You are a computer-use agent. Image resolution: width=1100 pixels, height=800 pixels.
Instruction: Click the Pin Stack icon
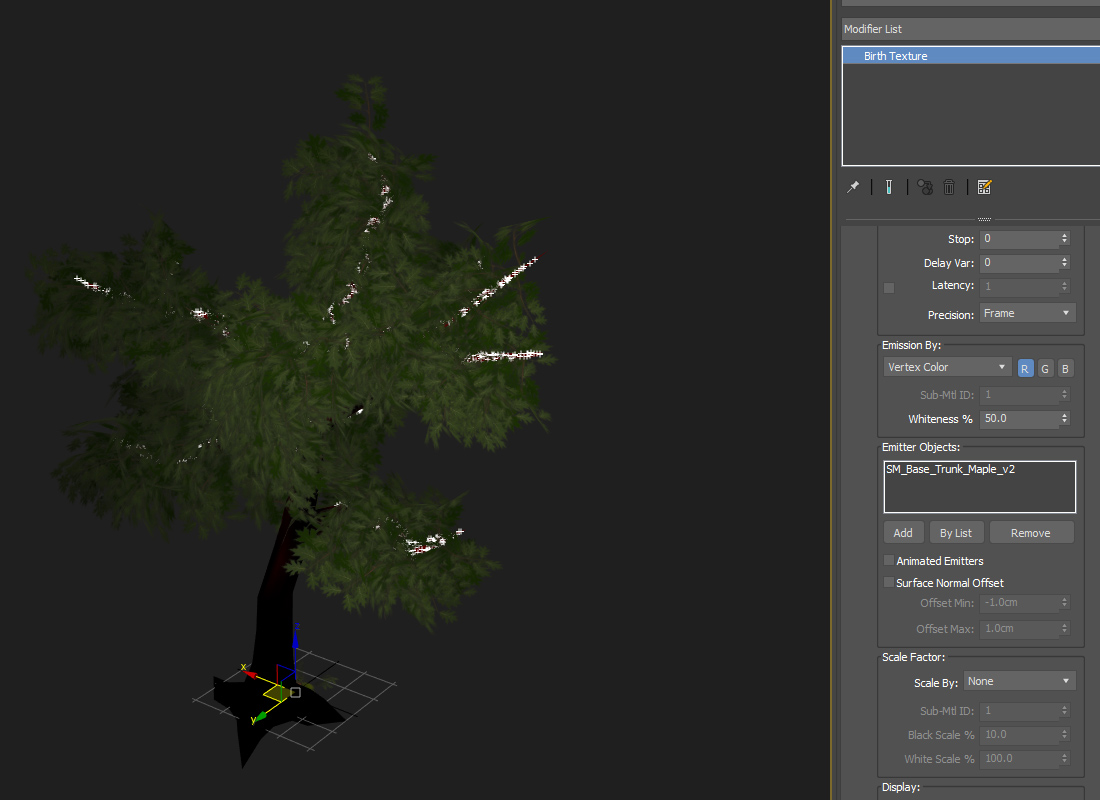(853, 187)
